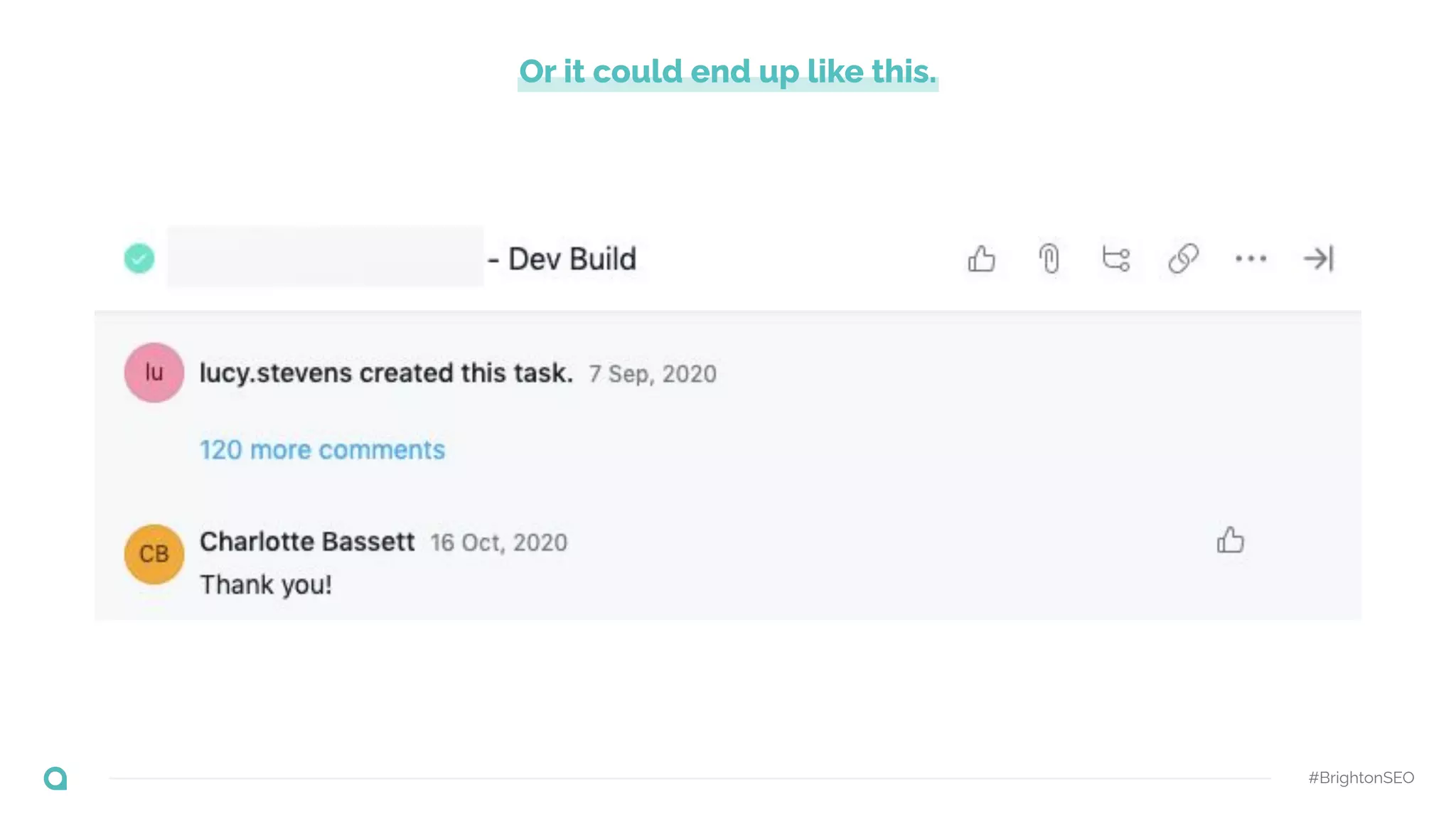1456x819 pixels.
Task: Like the Dev Build task
Action: (x=981, y=259)
